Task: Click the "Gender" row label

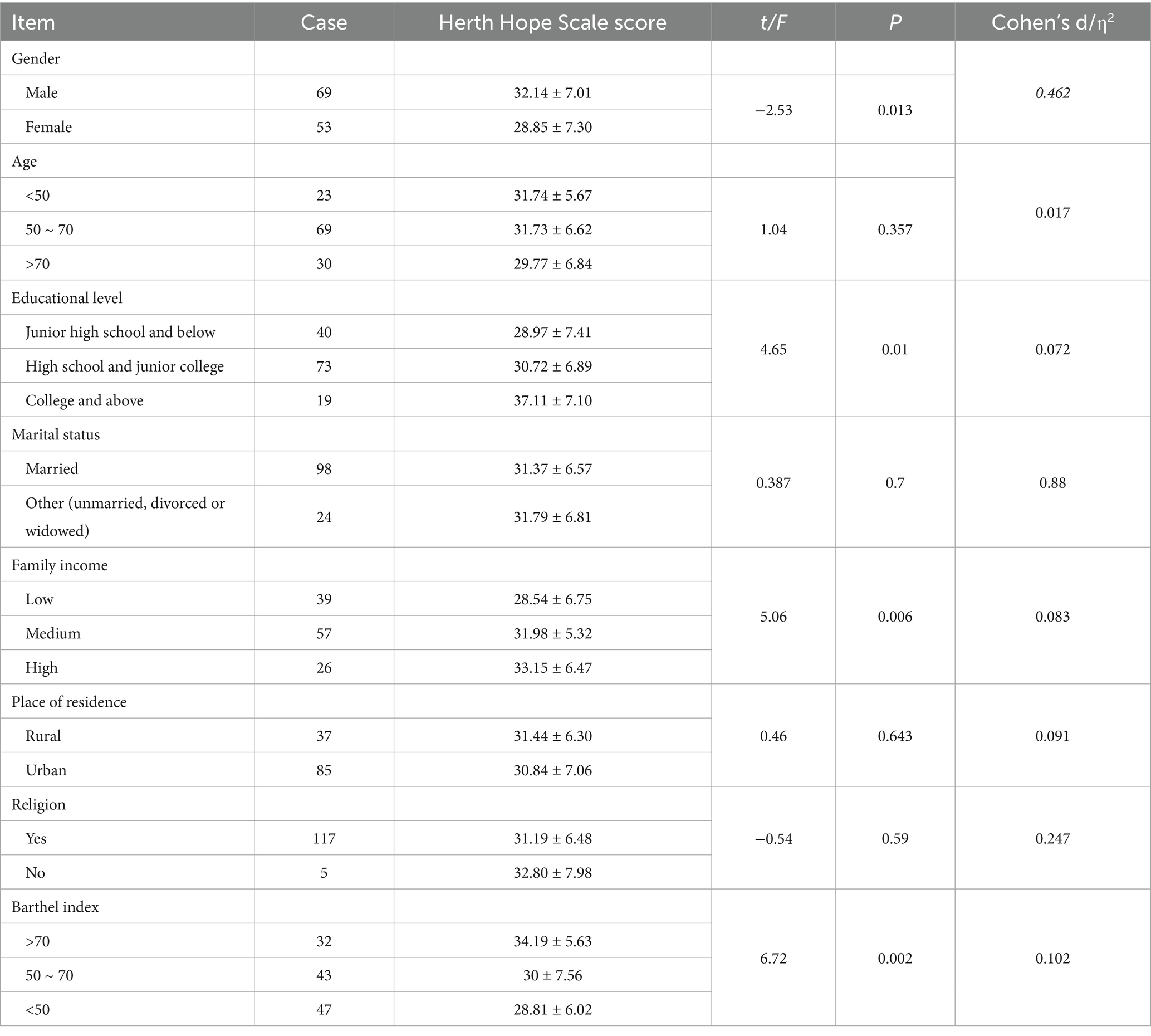Action: (36, 58)
